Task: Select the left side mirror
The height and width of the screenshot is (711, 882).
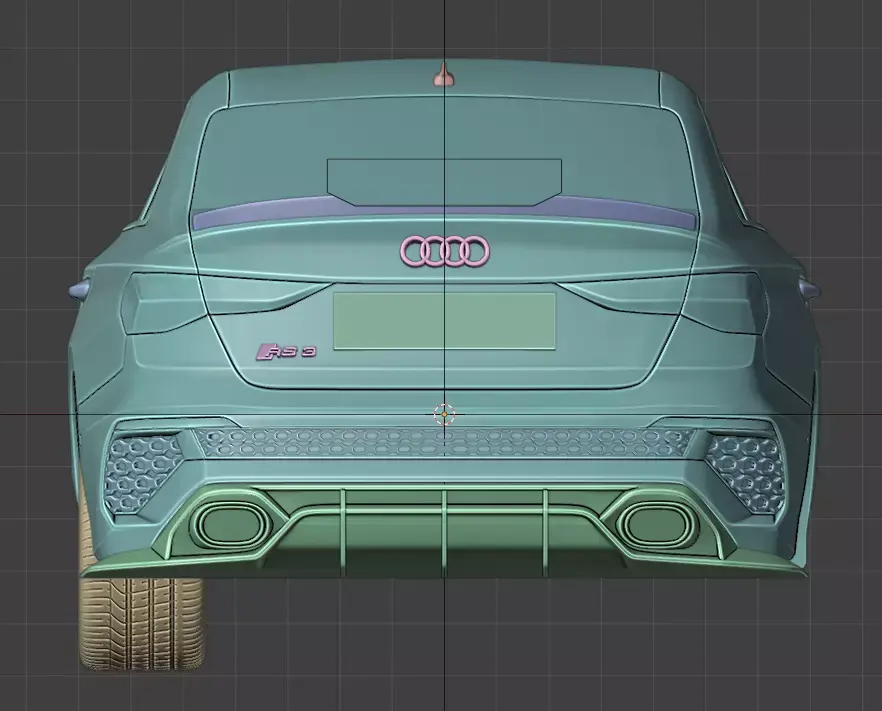Action: [80, 289]
